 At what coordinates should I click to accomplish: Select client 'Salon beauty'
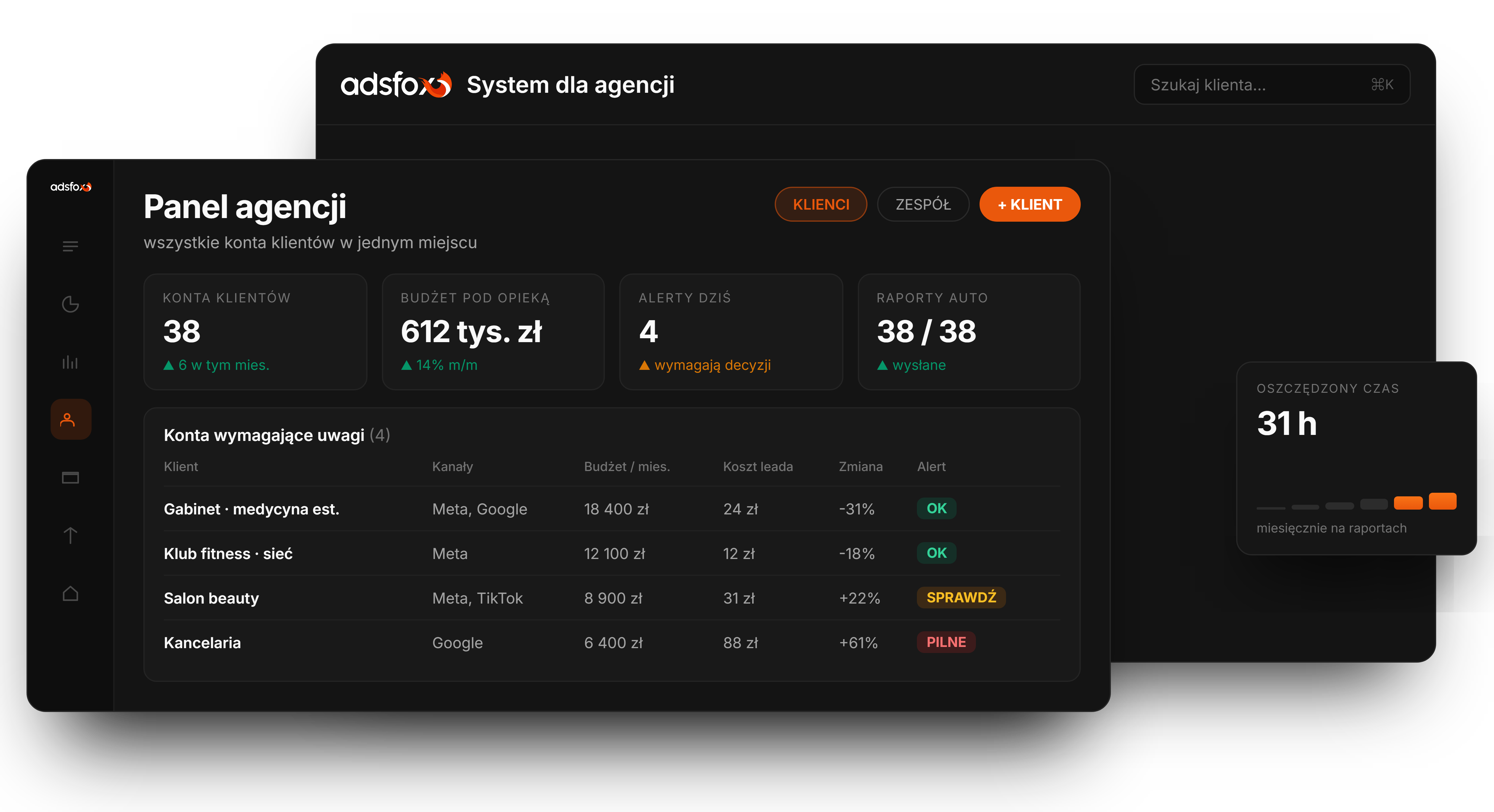tap(211, 598)
